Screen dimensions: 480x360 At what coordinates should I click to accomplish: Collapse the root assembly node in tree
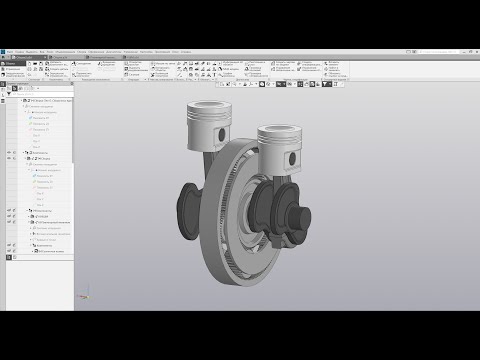pyautogui.click(x=22, y=100)
